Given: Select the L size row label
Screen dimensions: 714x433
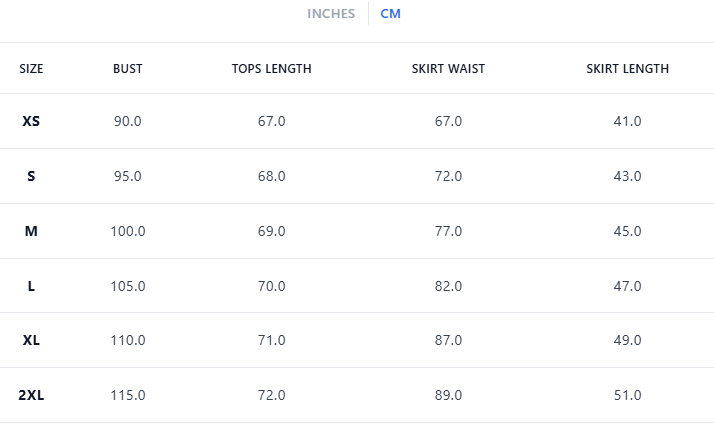Looking at the screenshot, I should tap(31, 286).
